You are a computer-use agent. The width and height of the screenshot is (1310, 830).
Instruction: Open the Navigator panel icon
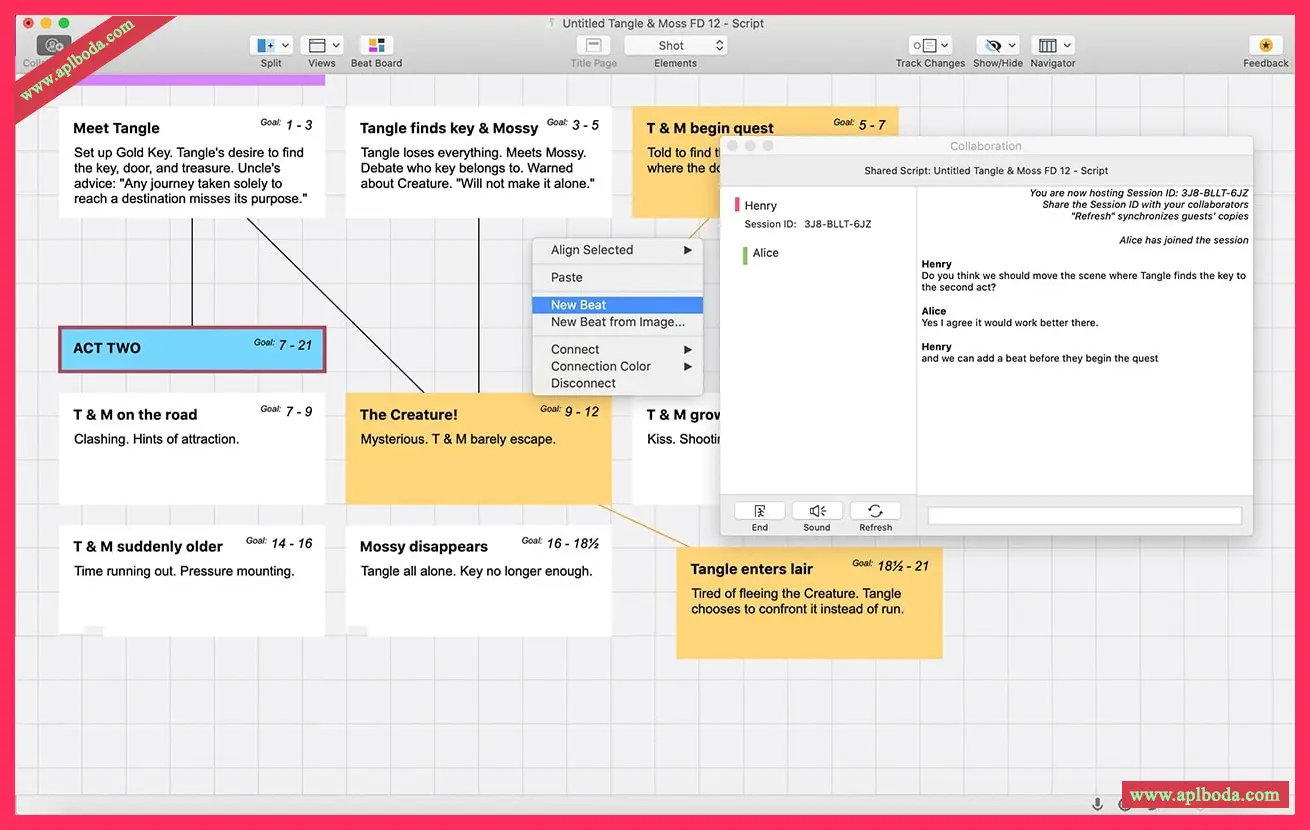pyautogui.click(x=1047, y=46)
